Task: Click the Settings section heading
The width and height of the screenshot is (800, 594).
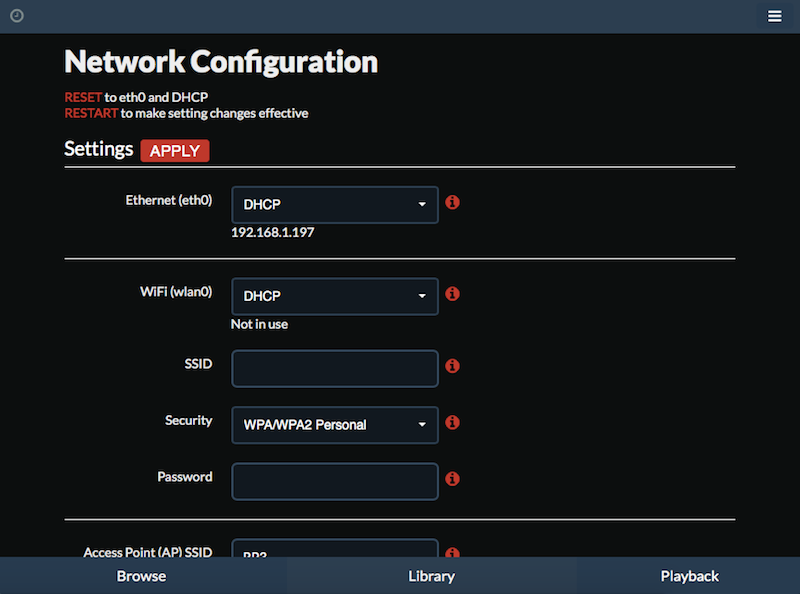Action: [98, 149]
